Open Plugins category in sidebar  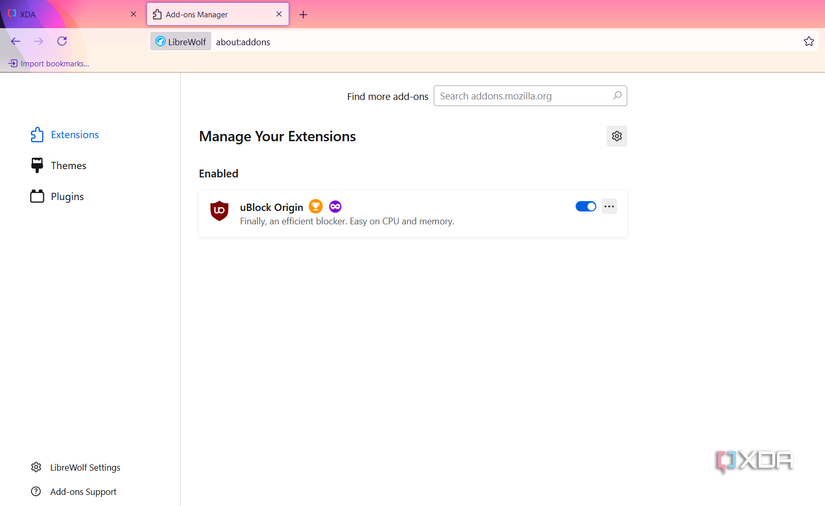tap(57, 197)
